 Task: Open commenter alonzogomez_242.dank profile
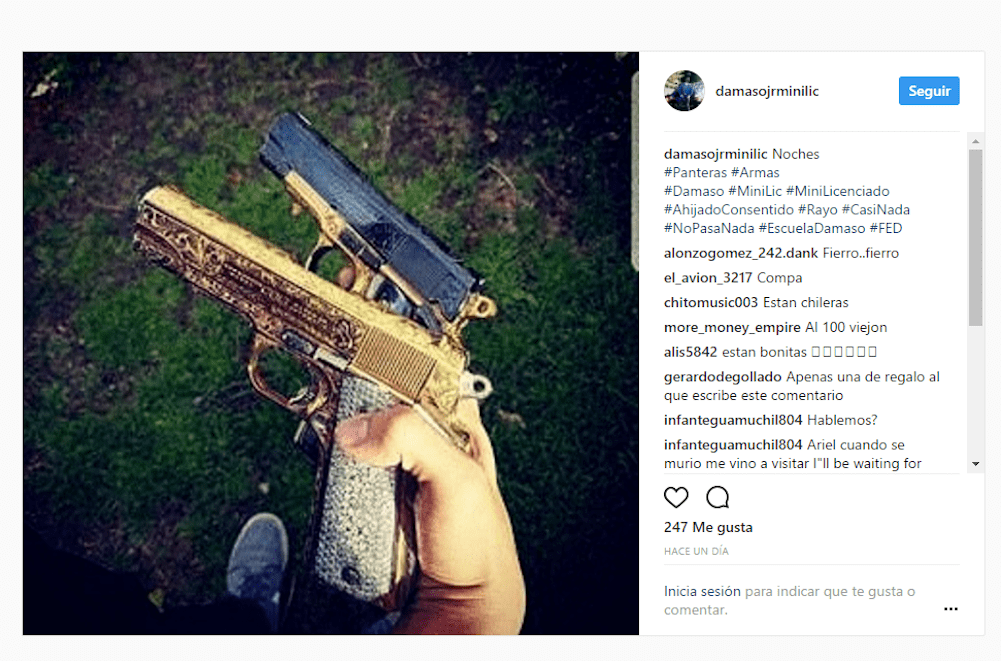(741, 253)
